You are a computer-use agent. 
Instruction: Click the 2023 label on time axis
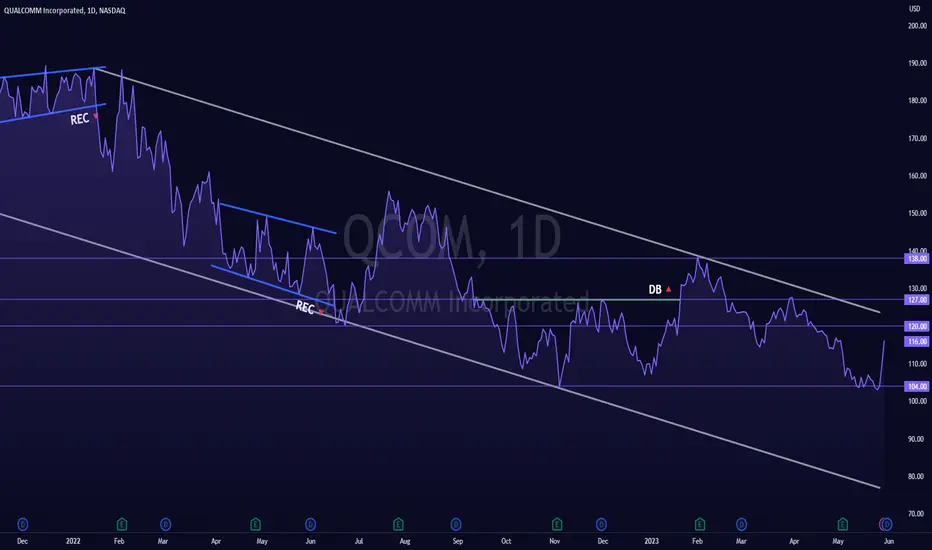tap(651, 541)
